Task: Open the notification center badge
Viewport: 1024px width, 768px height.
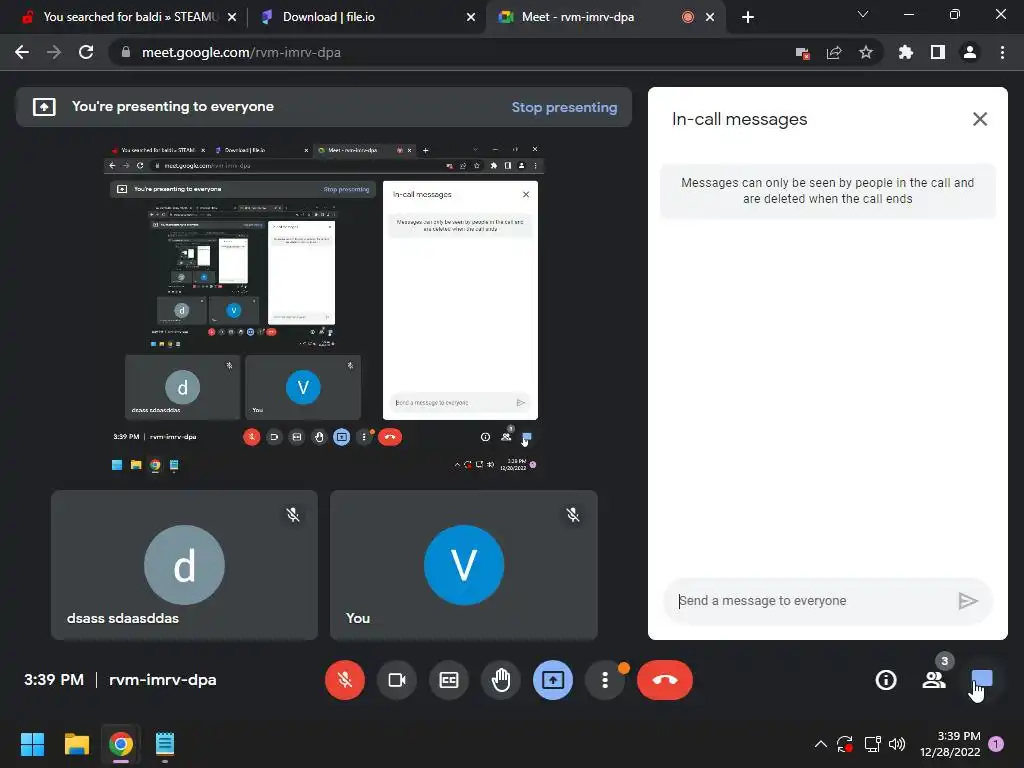Action: point(996,744)
